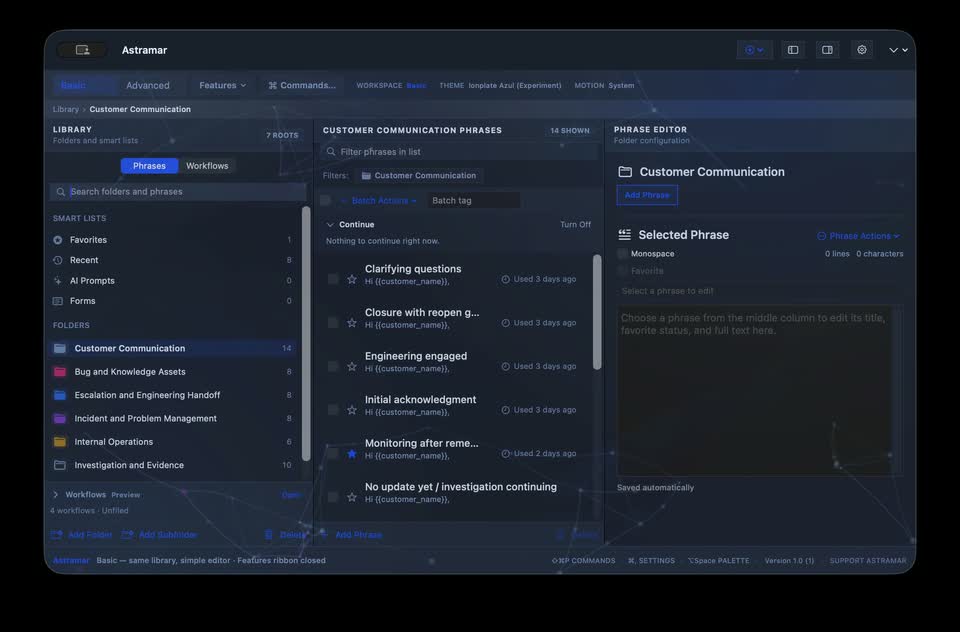Click the library panel scrollbar

coord(306,334)
